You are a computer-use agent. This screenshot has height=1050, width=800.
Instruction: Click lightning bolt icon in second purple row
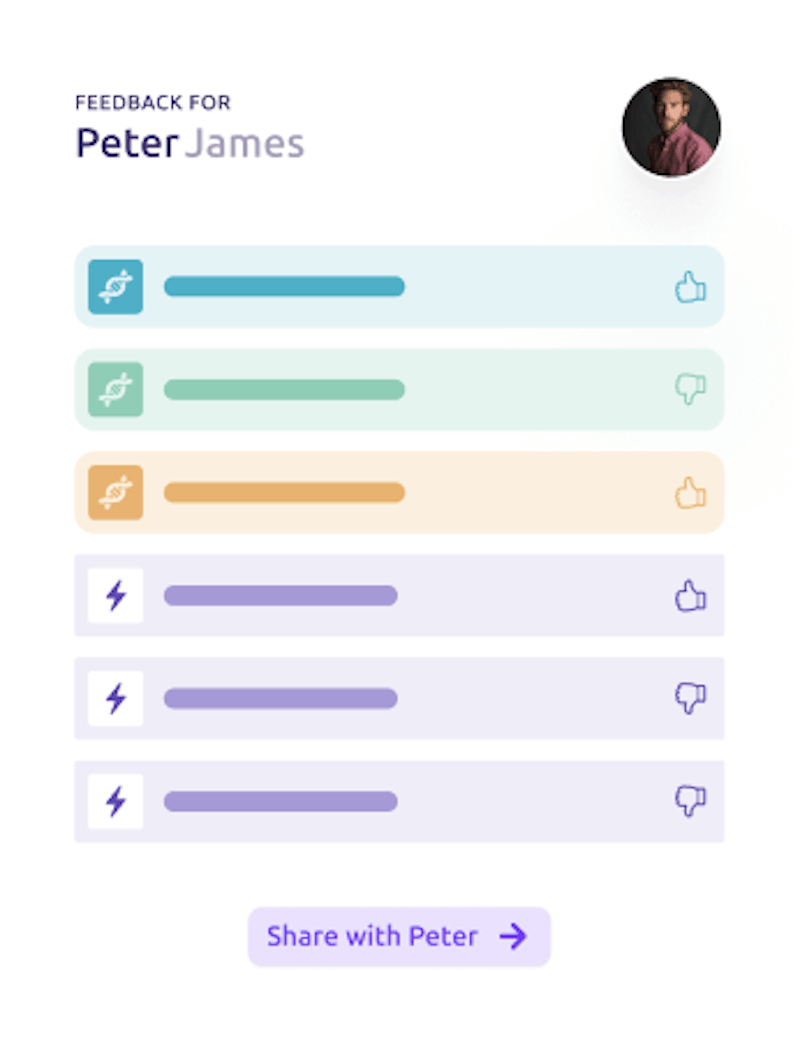115,699
